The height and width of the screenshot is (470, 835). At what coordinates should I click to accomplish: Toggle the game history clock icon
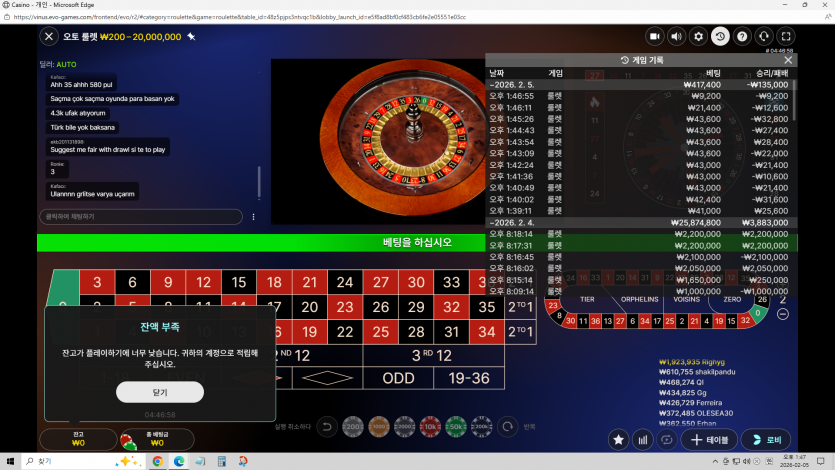click(720, 36)
